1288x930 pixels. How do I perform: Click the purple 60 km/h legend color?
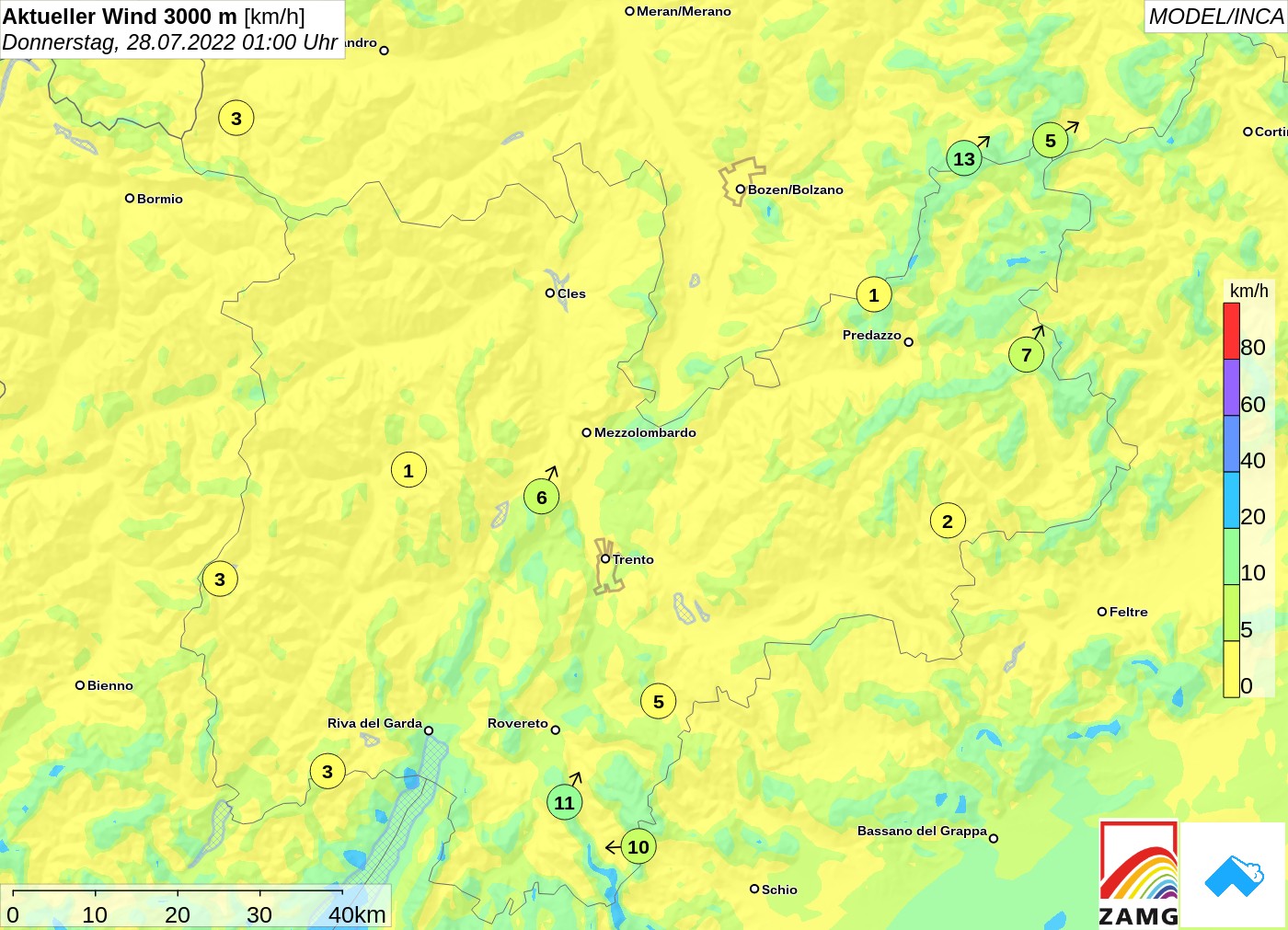[x=1231, y=388]
